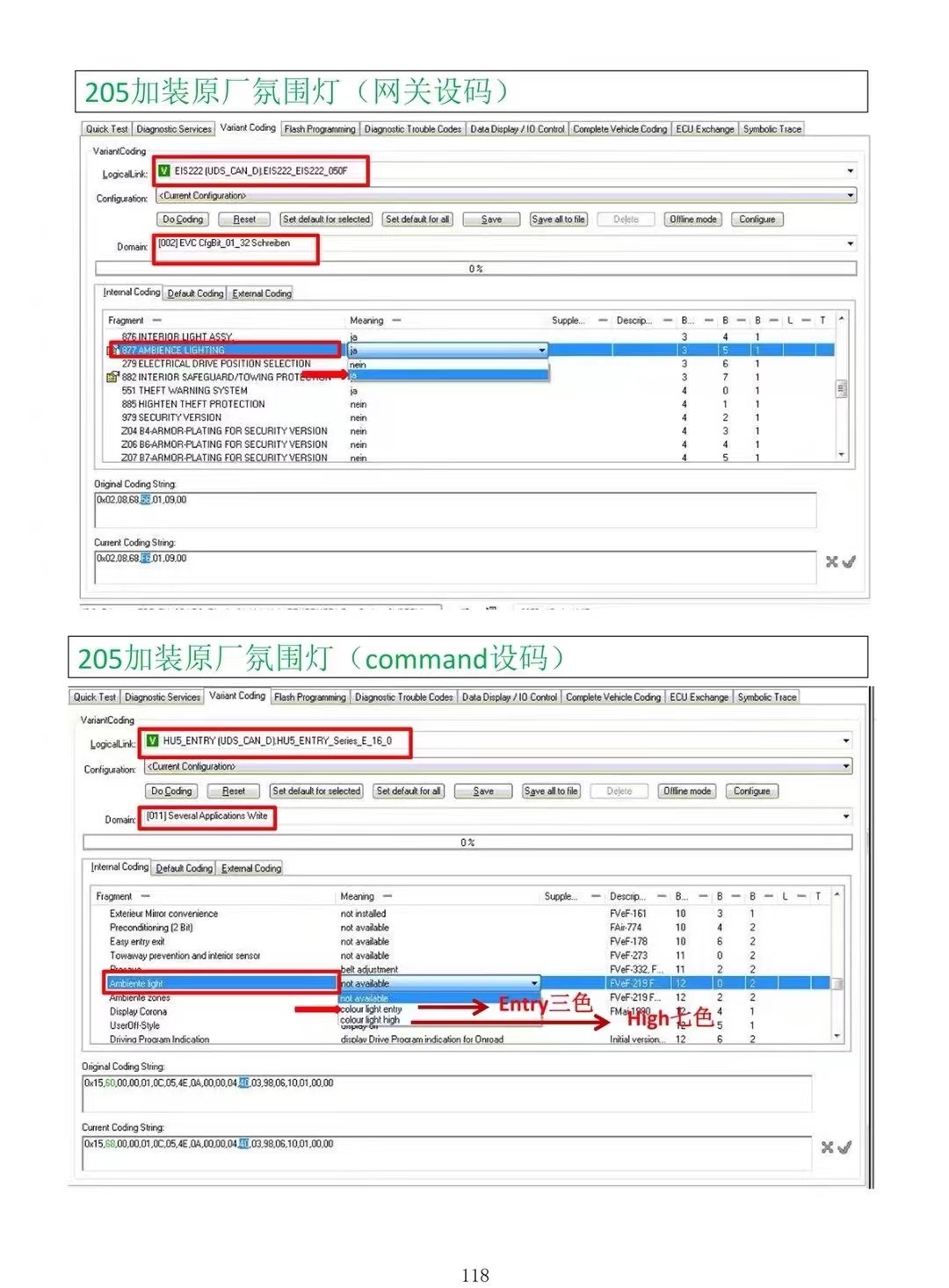The height and width of the screenshot is (1288, 949).
Task: Open Symbolic Trace tab in EIS222 window
Action: pos(772,129)
